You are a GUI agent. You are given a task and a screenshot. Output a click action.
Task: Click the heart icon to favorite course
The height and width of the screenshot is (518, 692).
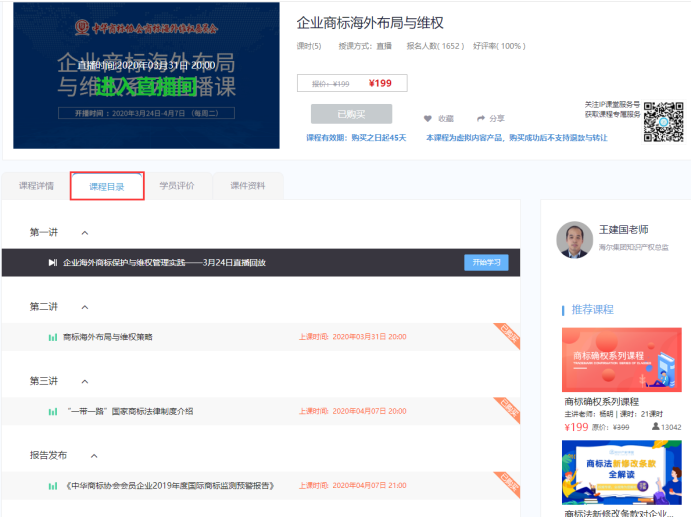click(x=428, y=118)
